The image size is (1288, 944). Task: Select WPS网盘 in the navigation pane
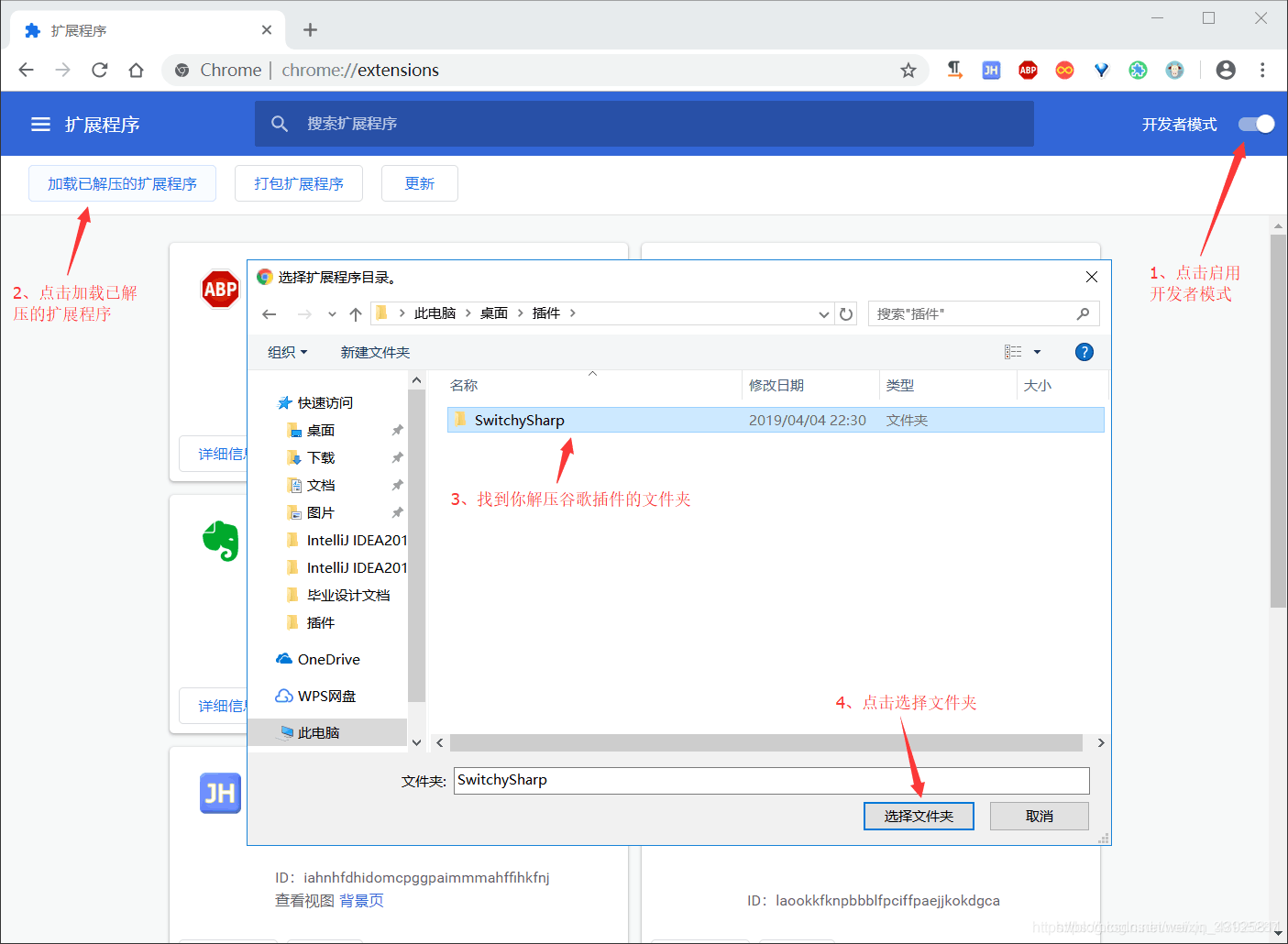click(x=326, y=696)
